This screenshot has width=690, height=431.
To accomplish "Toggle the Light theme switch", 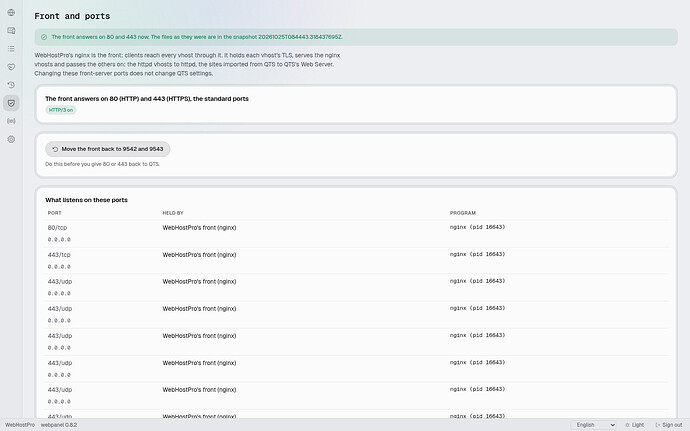I will (x=635, y=425).
